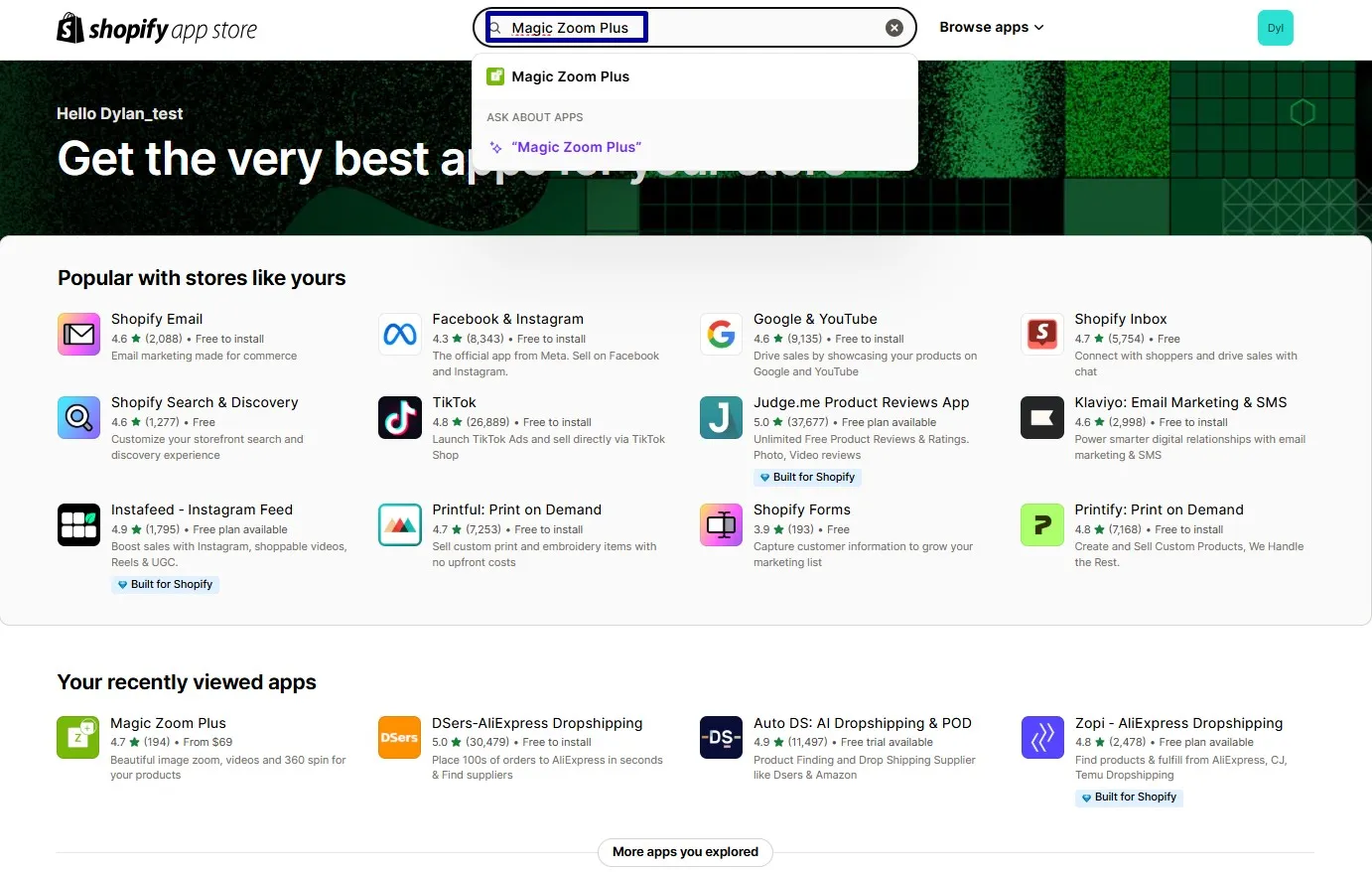This screenshot has height=872, width=1372.
Task: Click the Shopify Forms icon
Action: click(x=722, y=524)
